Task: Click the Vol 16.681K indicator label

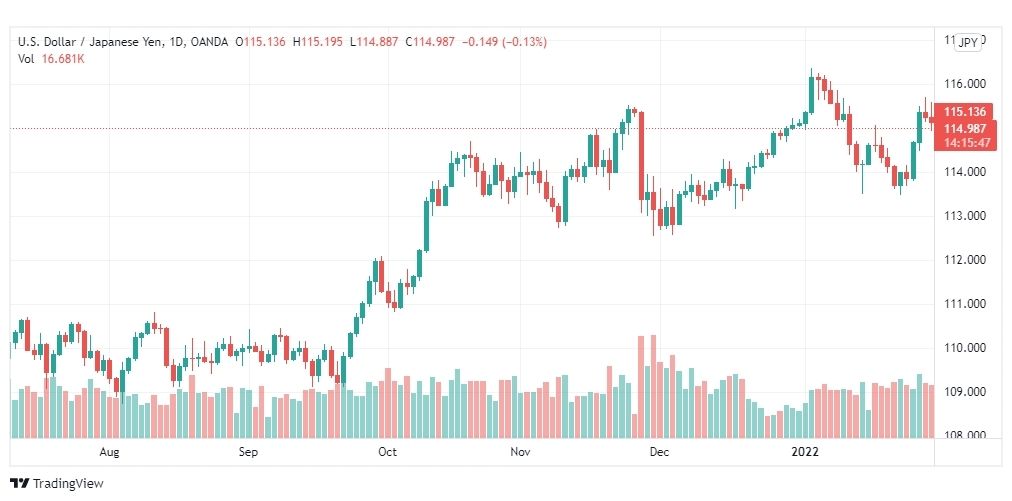Action: pos(52,59)
